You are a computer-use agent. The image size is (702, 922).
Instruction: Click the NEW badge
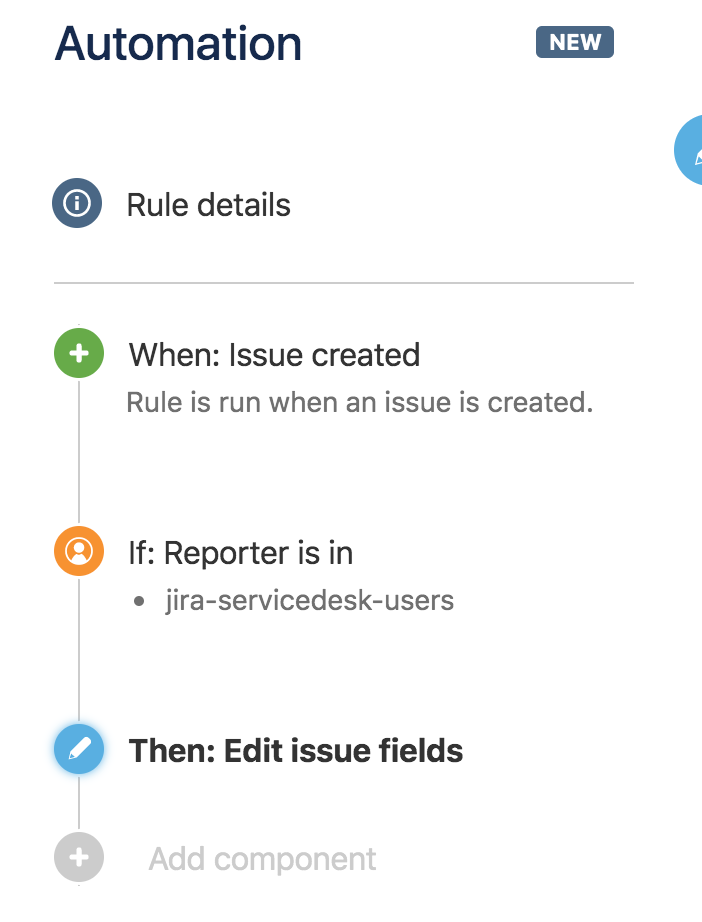click(574, 42)
